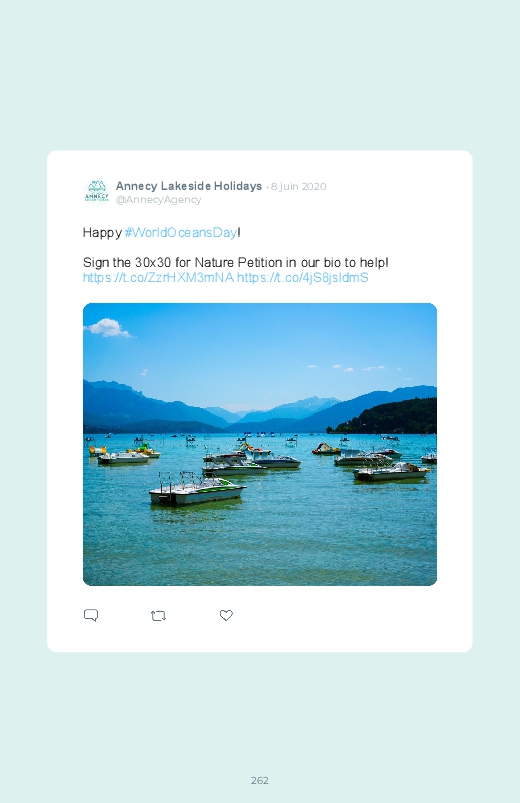Open the Annecy logo profile avatar
520x803 pixels.
[x=97, y=192]
